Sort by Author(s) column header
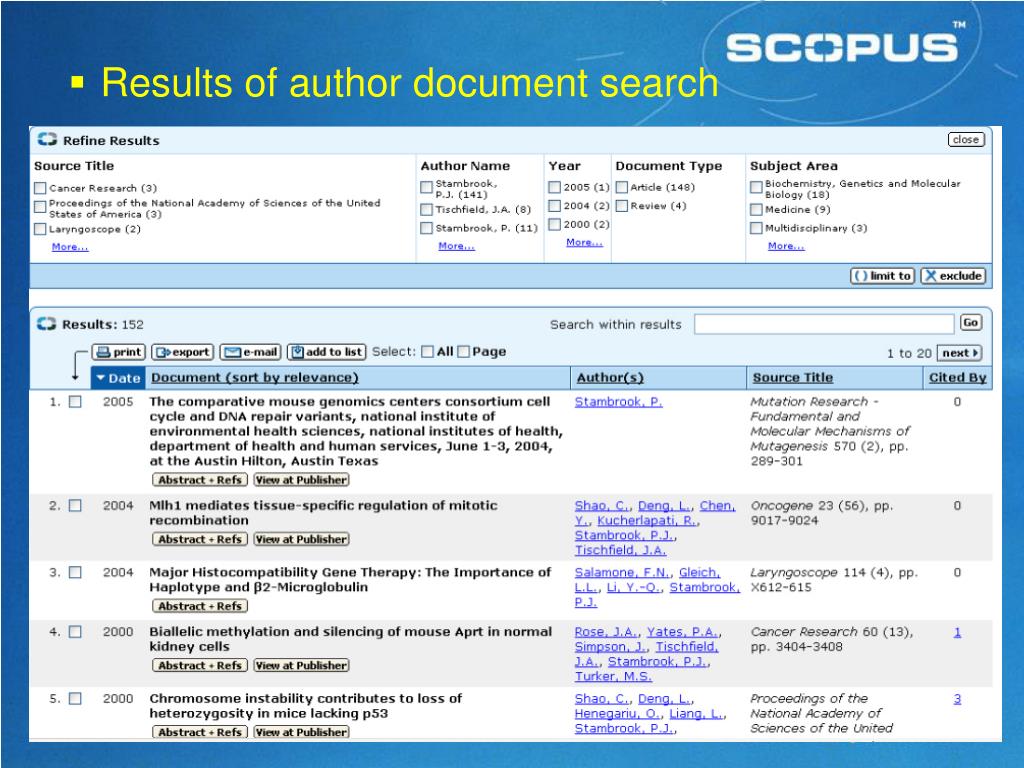 pyautogui.click(x=610, y=377)
